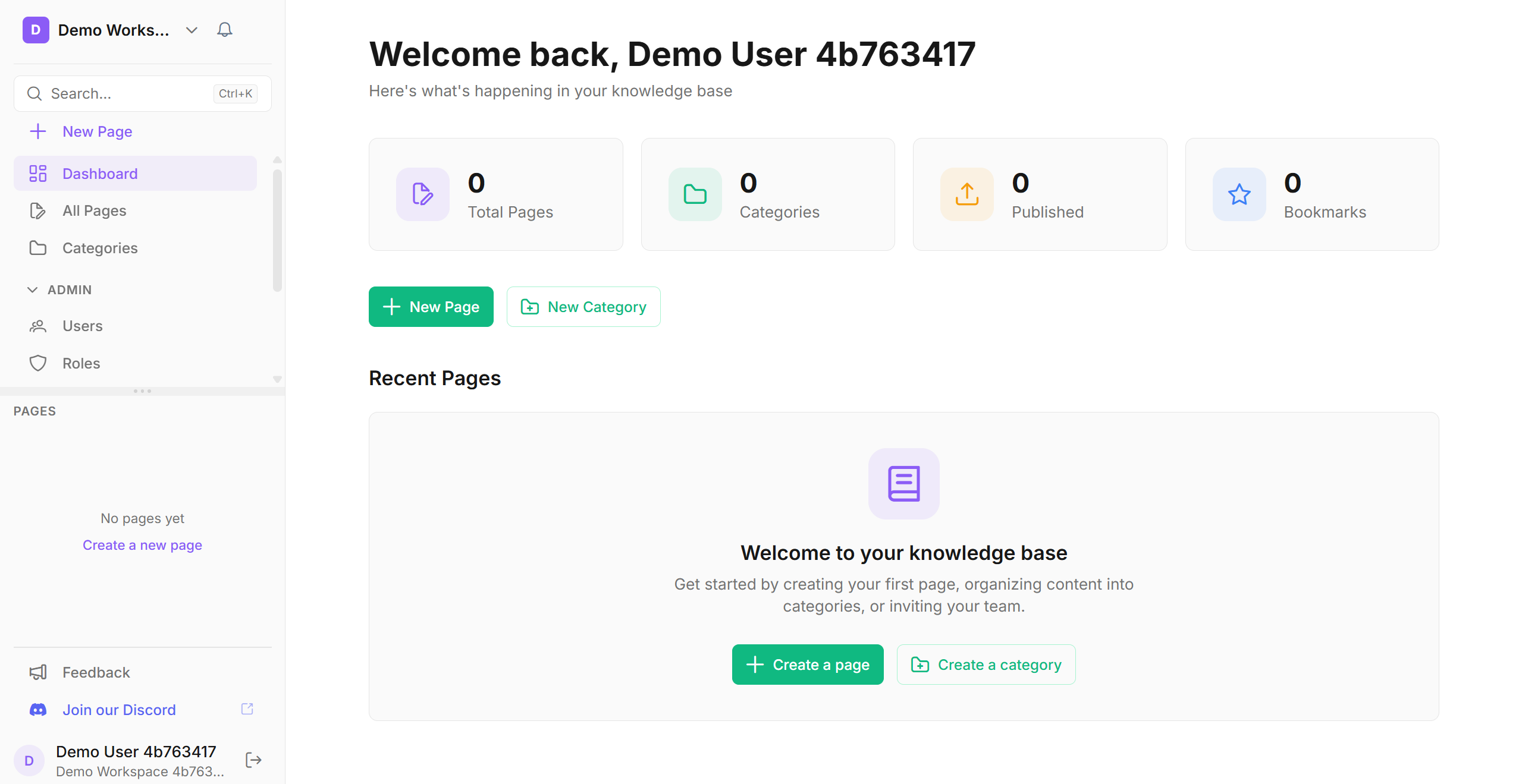
Task: Open the Demo Workspace switcher dropdown
Action: point(191,30)
